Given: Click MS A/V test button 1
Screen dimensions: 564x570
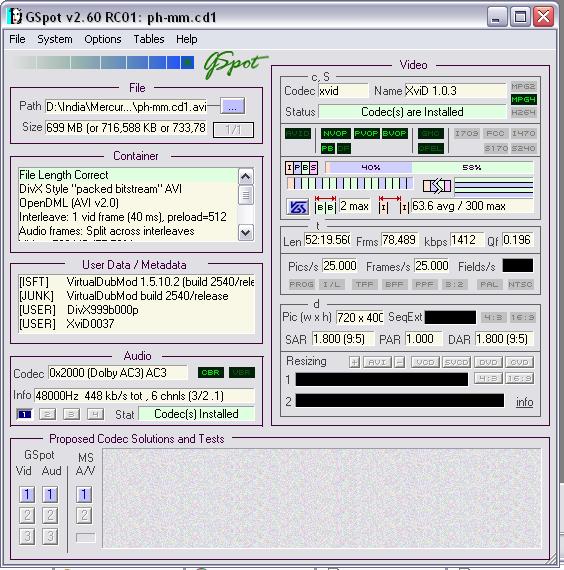Looking at the screenshot, I should tap(84, 494).
